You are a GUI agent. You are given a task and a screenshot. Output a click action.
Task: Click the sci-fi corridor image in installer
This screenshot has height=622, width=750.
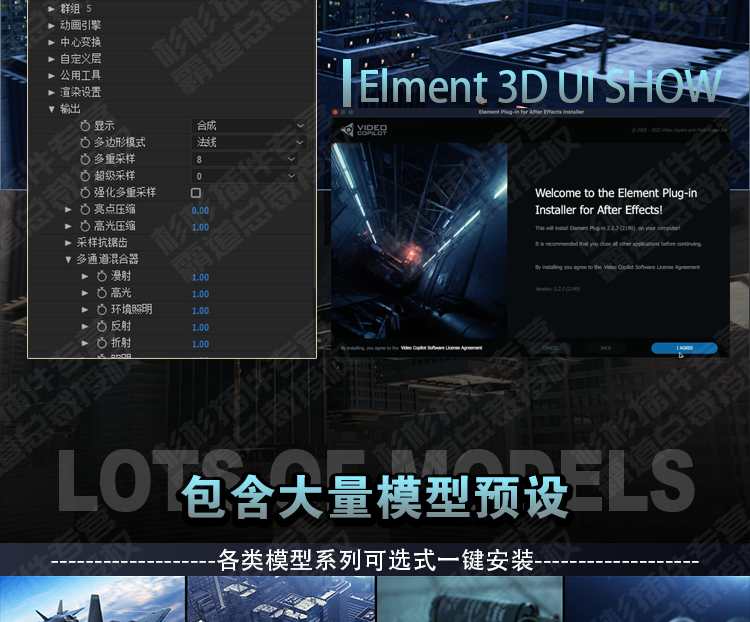[x=419, y=241]
